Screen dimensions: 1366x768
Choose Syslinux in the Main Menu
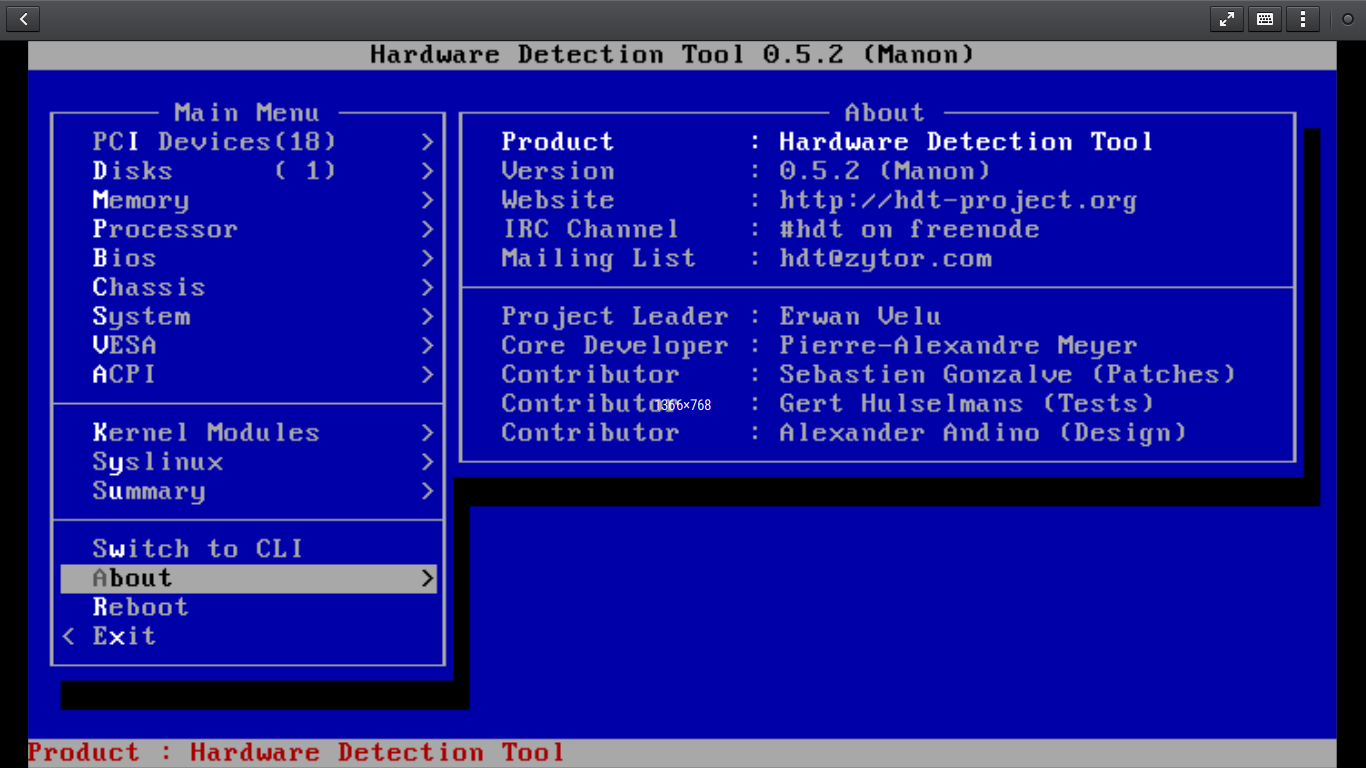click(158, 462)
